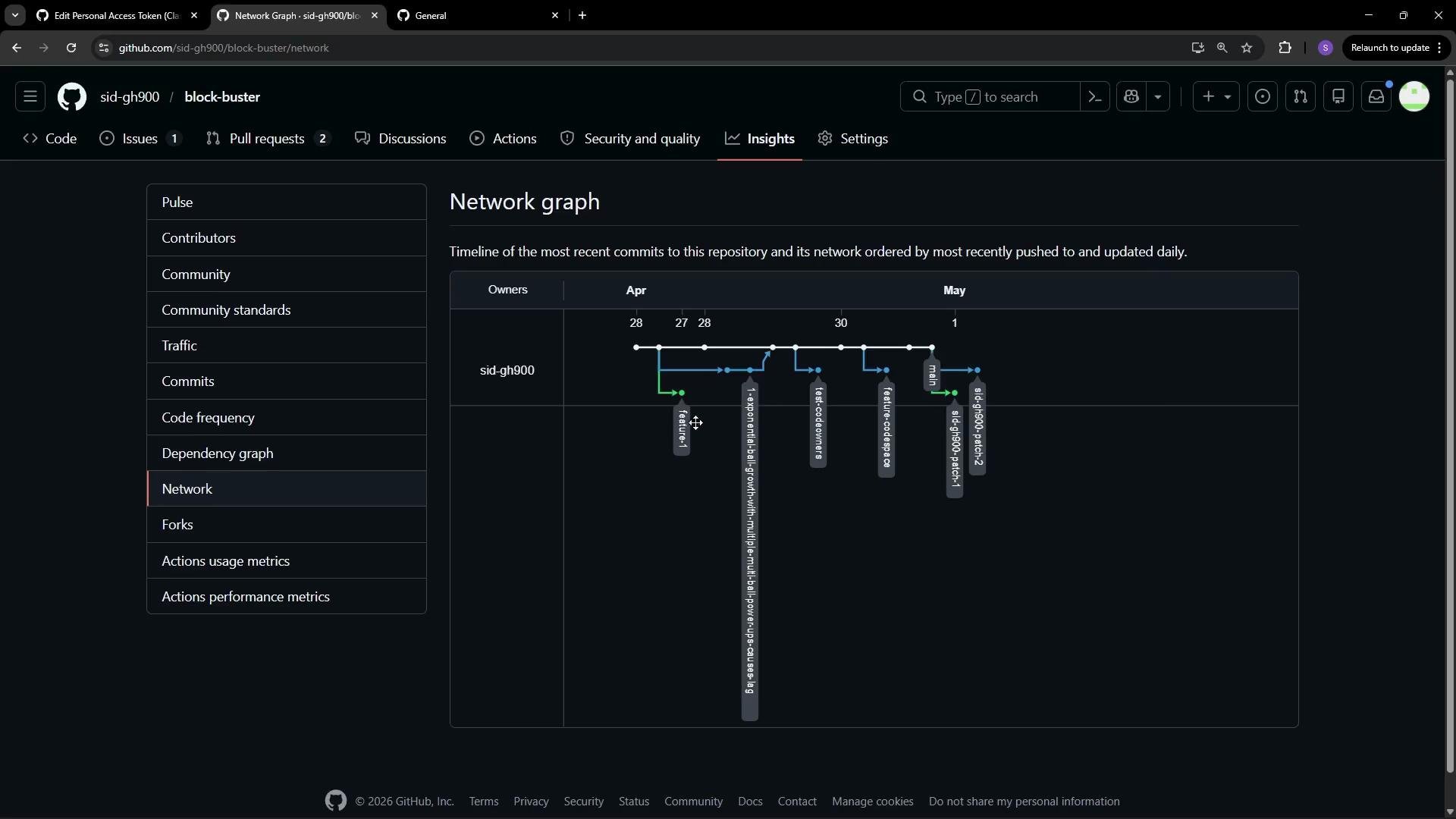Select Dependency graph in the sidebar
Image resolution: width=1456 pixels, height=819 pixels.
(x=287, y=453)
